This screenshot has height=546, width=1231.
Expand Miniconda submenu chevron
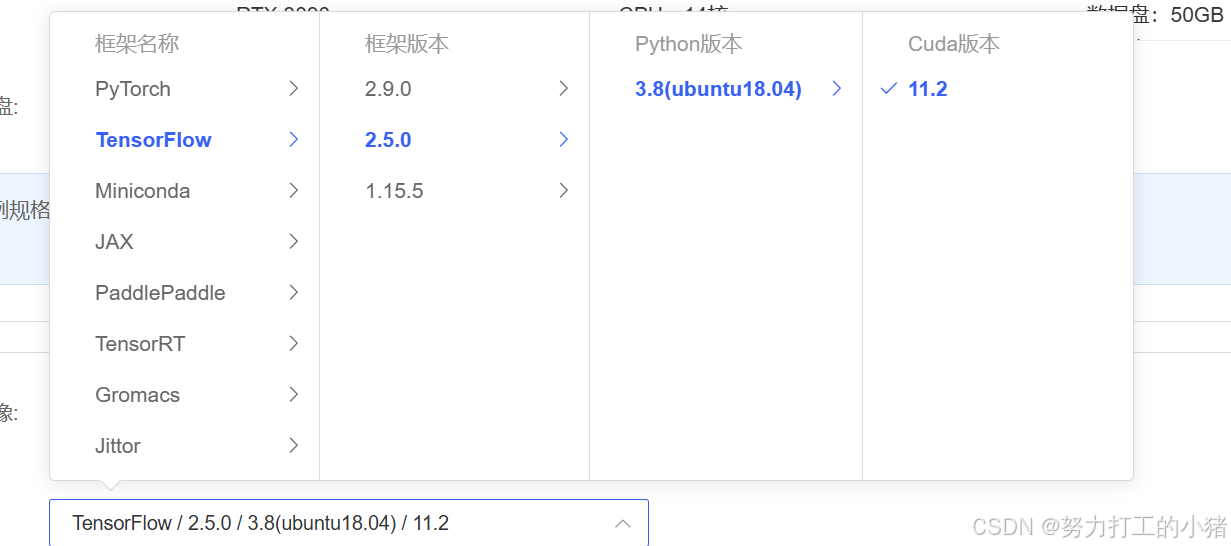(294, 191)
